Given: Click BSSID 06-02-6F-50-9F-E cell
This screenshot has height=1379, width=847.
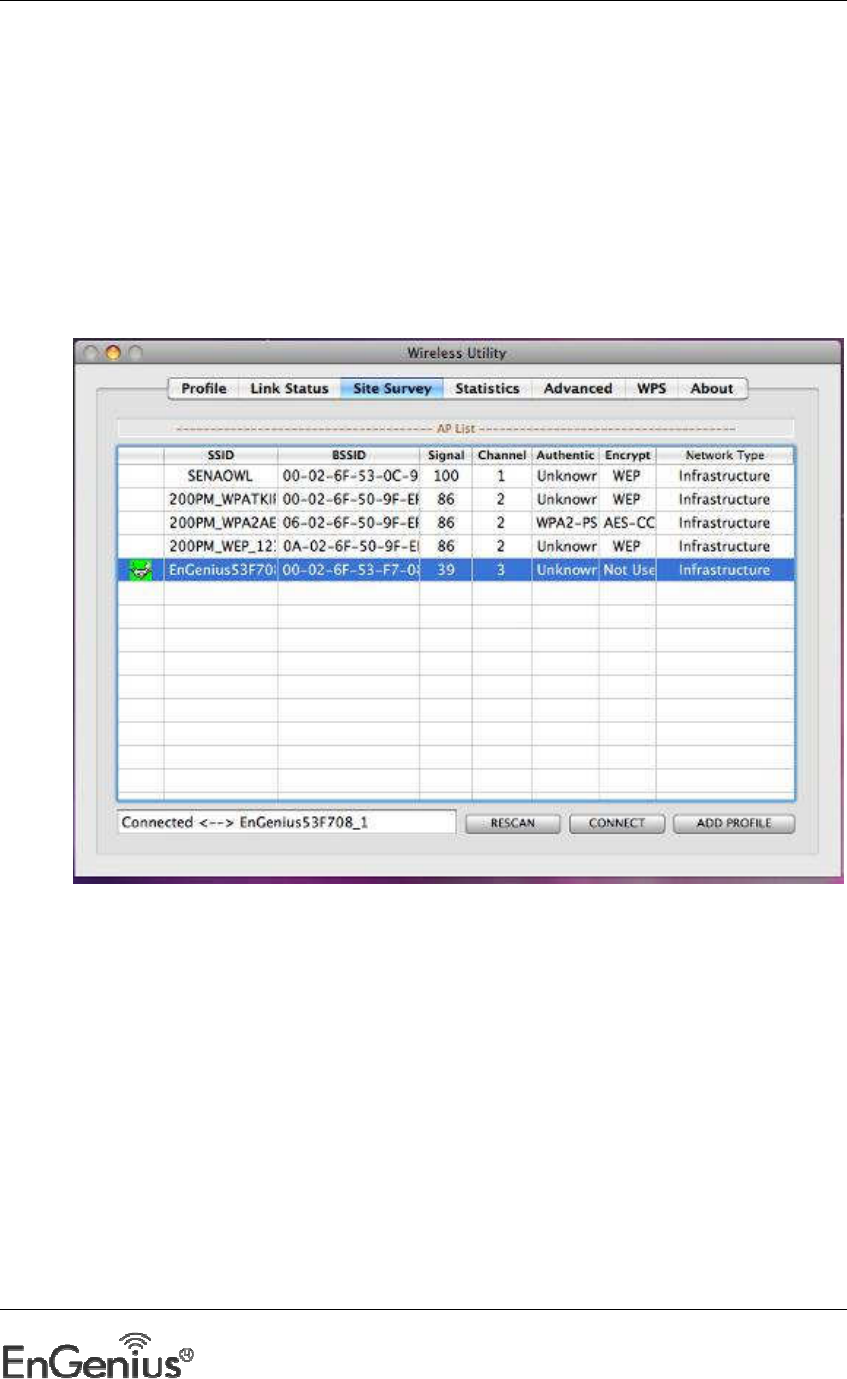Looking at the screenshot, I should coord(349,523).
